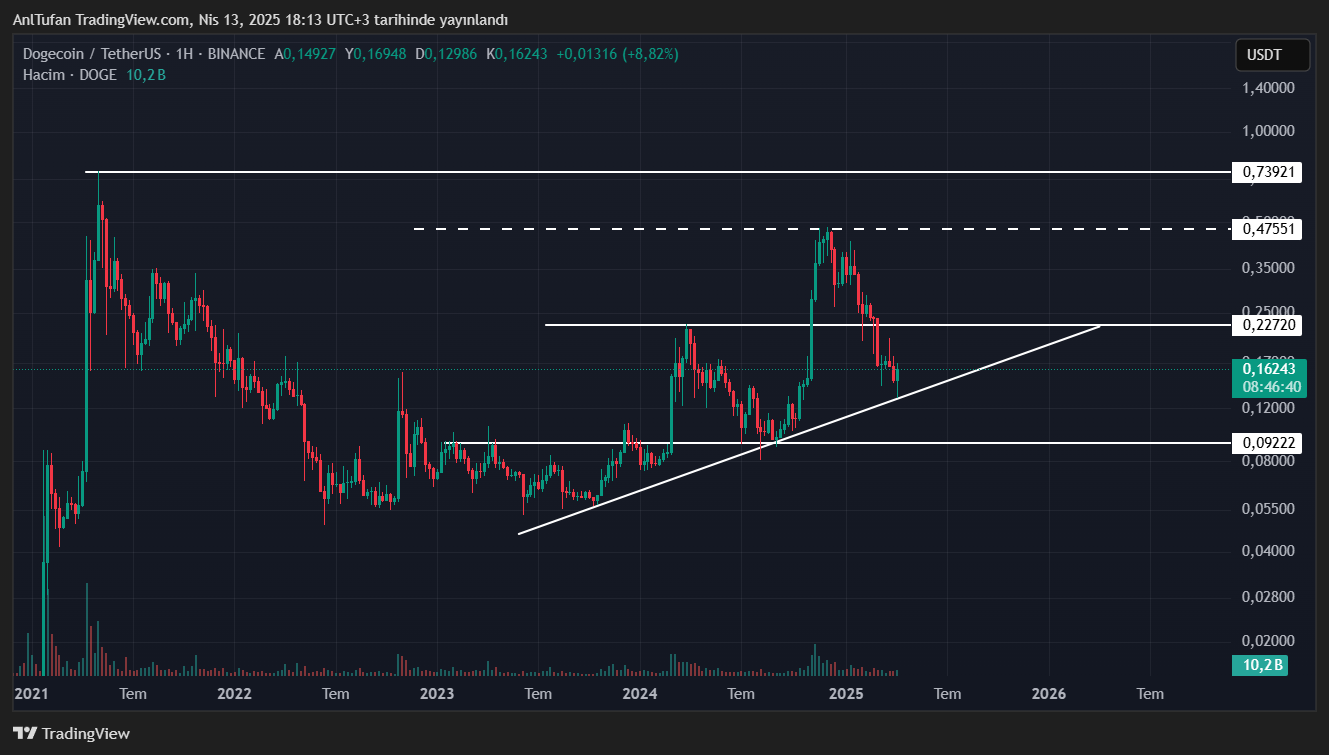
Task: Click the 0,05500 price axis tick
Action: click(x=1269, y=509)
